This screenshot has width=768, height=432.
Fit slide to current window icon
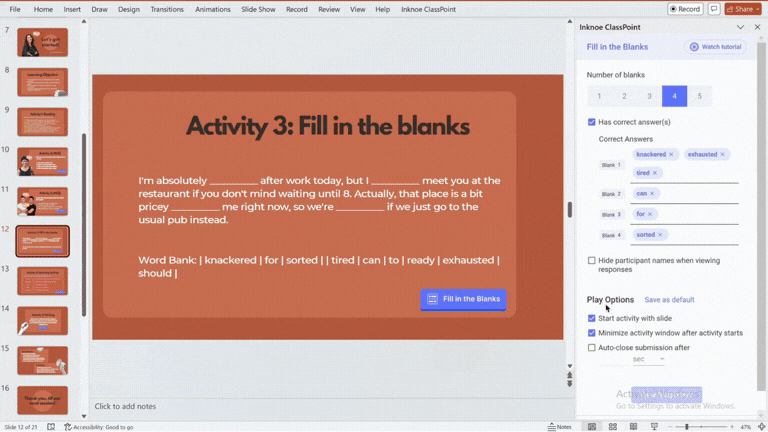(759, 426)
